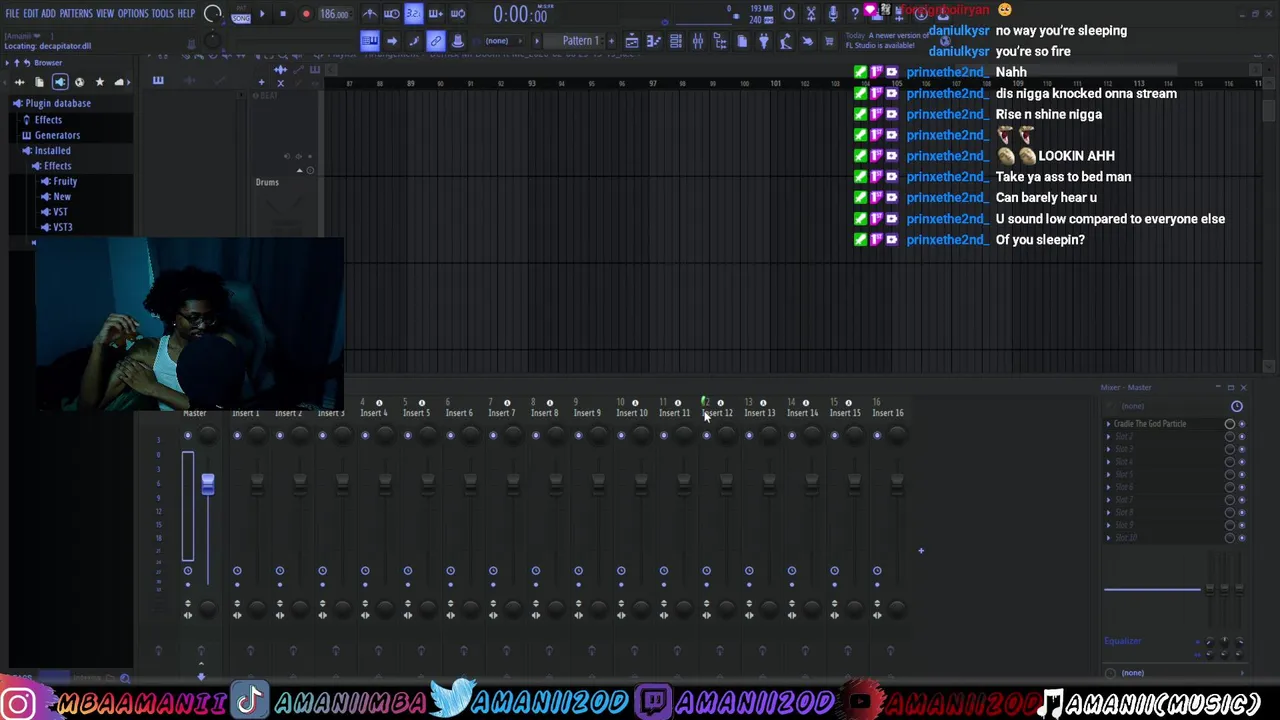This screenshot has height=720, width=1280.
Task: Toggle the 3-2-1 countdown before recording
Action: click(413, 14)
